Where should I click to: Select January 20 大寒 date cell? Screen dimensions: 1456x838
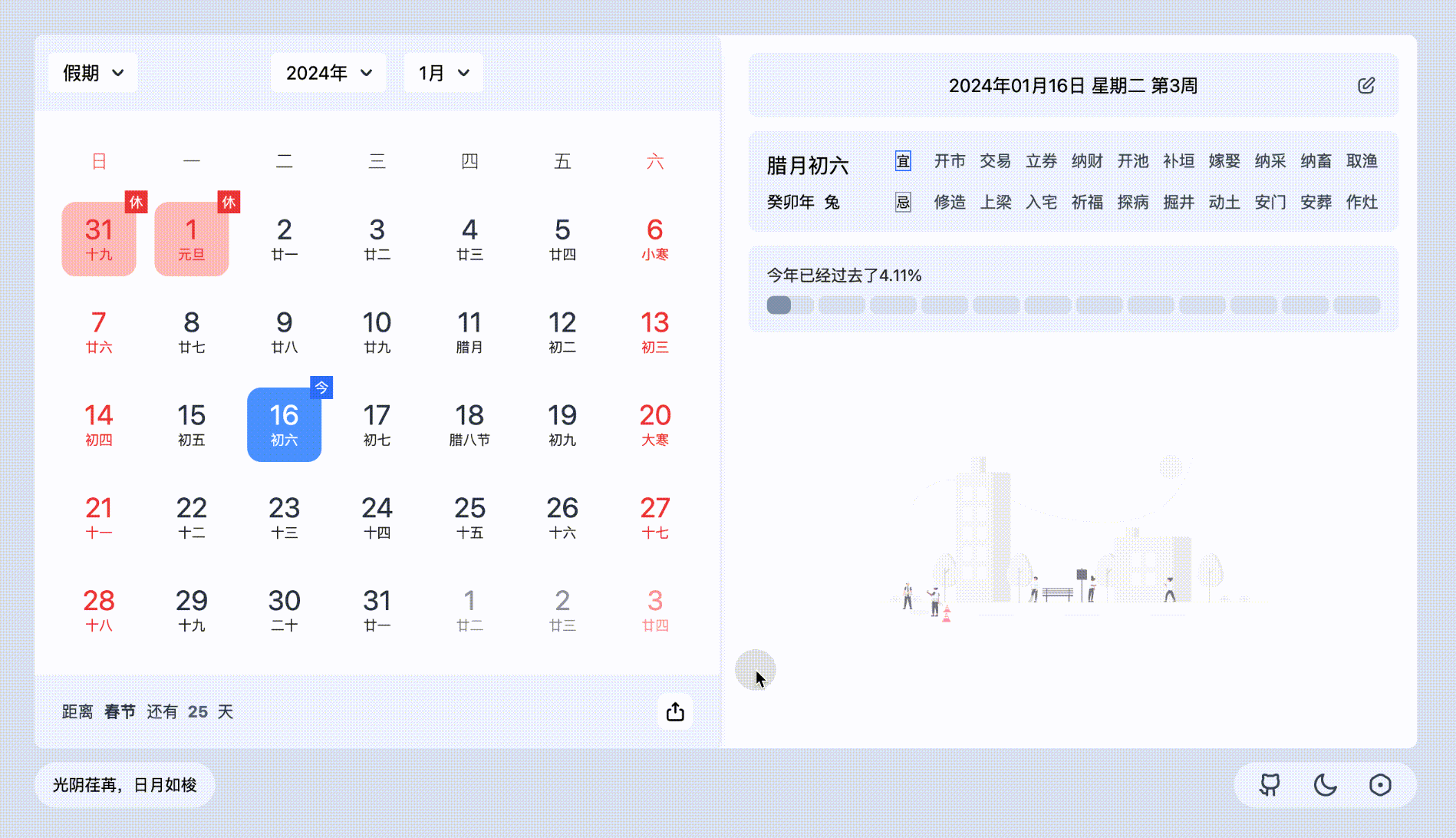pos(654,424)
